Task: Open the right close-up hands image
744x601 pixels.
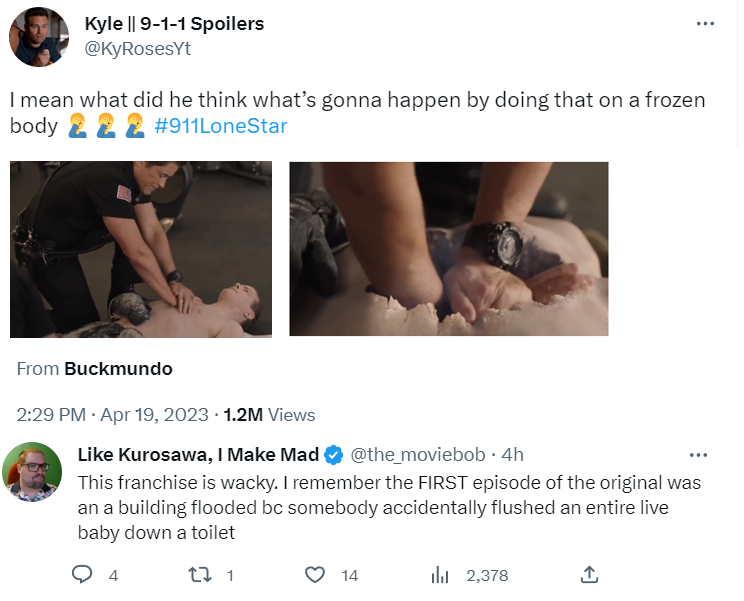Action: 448,249
